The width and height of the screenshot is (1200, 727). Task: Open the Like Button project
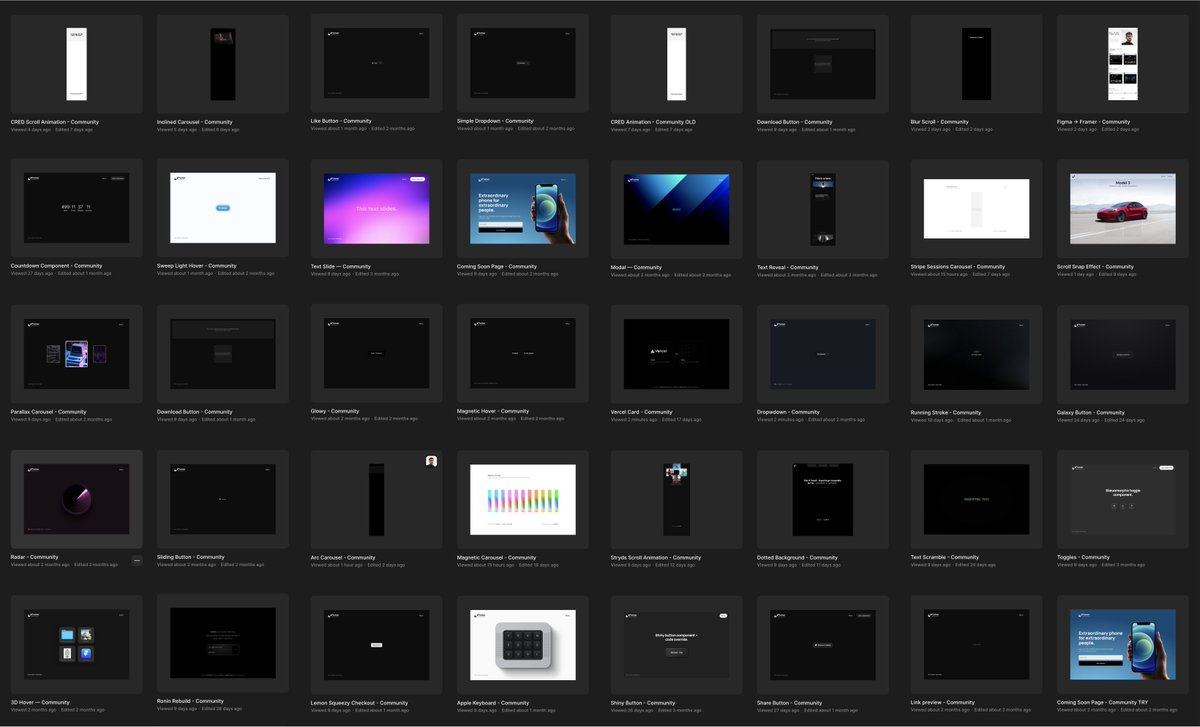click(x=372, y=63)
